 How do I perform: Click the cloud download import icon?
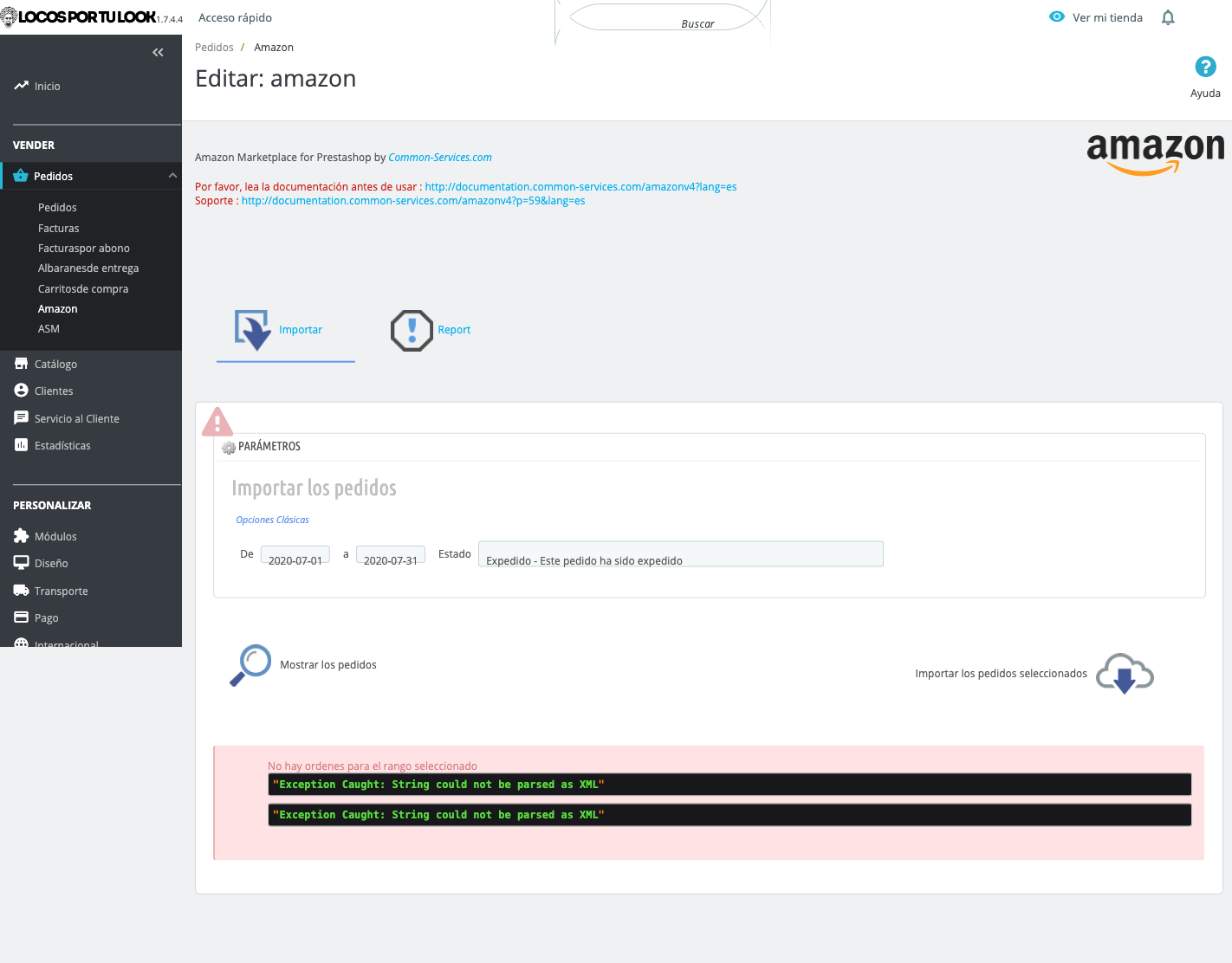point(1125,674)
